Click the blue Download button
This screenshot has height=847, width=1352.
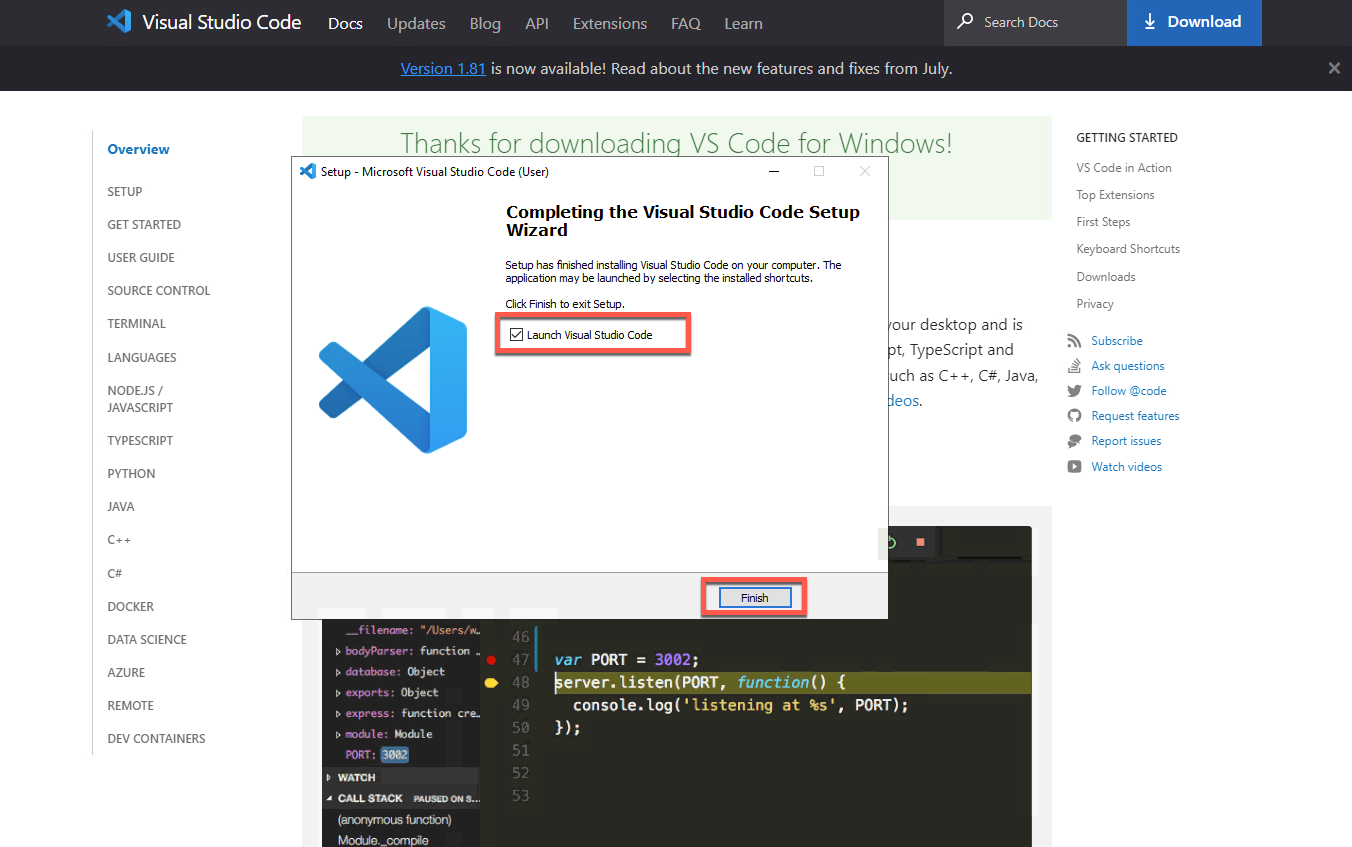pyautogui.click(x=1193, y=22)
